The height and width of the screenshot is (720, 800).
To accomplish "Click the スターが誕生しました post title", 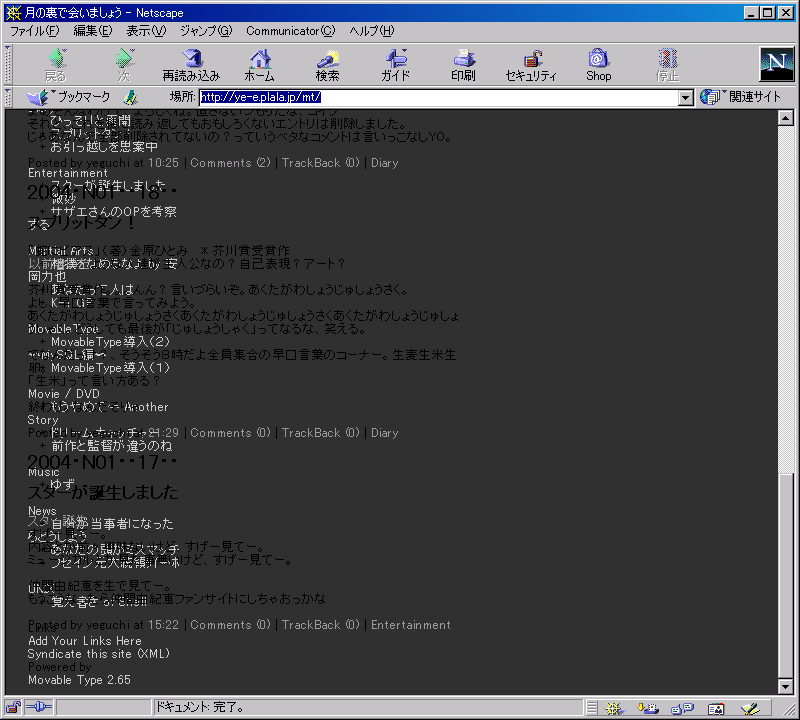I will click(103, 492).
